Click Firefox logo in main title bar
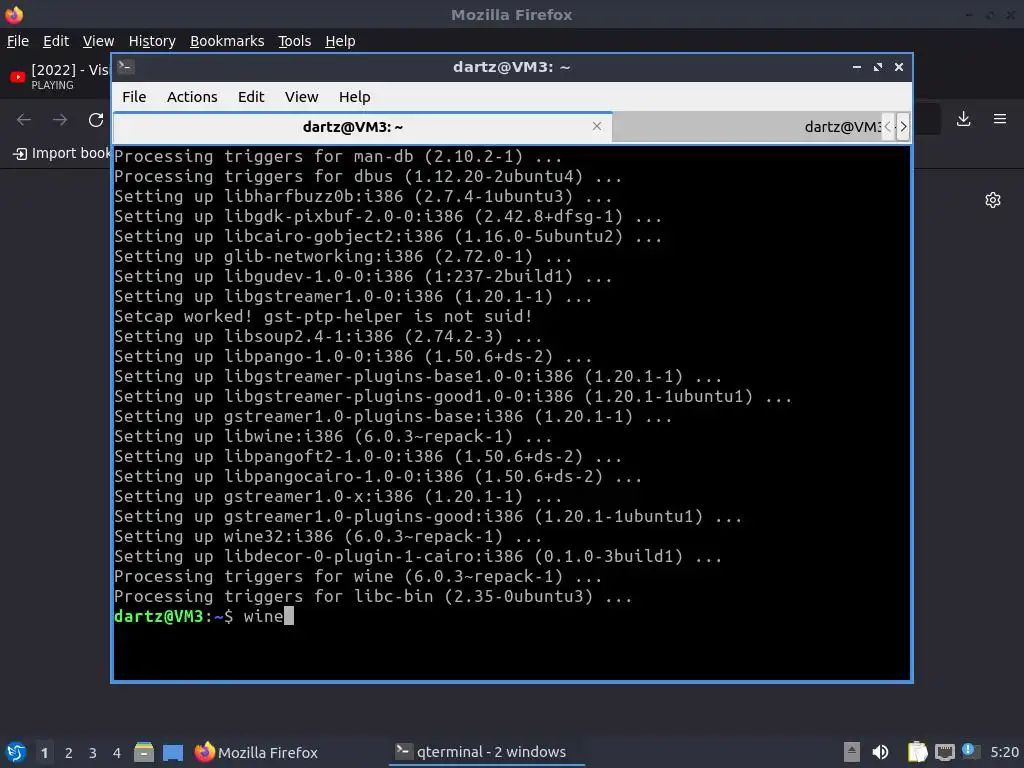This screenshot has width=1024, height=768. 14,14
